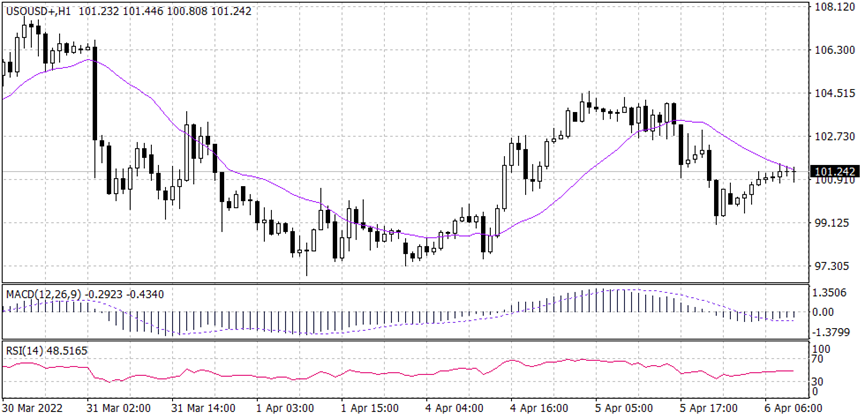Select the 6 Apr 06:00 time marker
Viewport: 865px width, 419px height.
(790, 409)
